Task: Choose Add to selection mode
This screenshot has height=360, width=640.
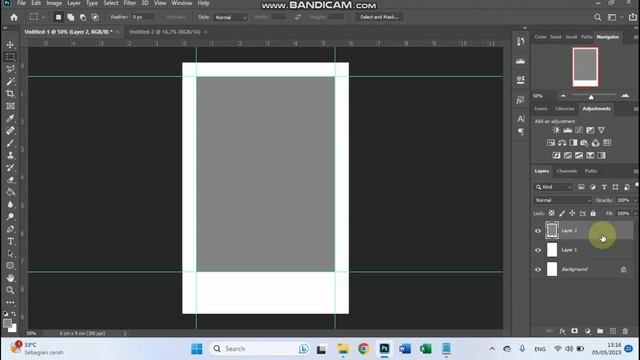Action: click(71, 17)
